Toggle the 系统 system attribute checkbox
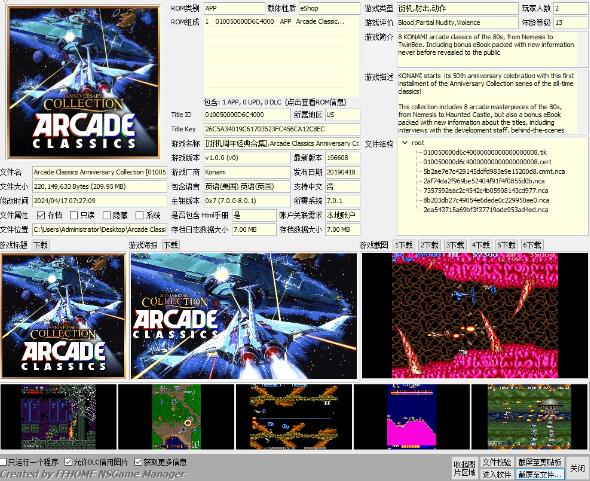 pyautogui.click(x=140, y=215)
